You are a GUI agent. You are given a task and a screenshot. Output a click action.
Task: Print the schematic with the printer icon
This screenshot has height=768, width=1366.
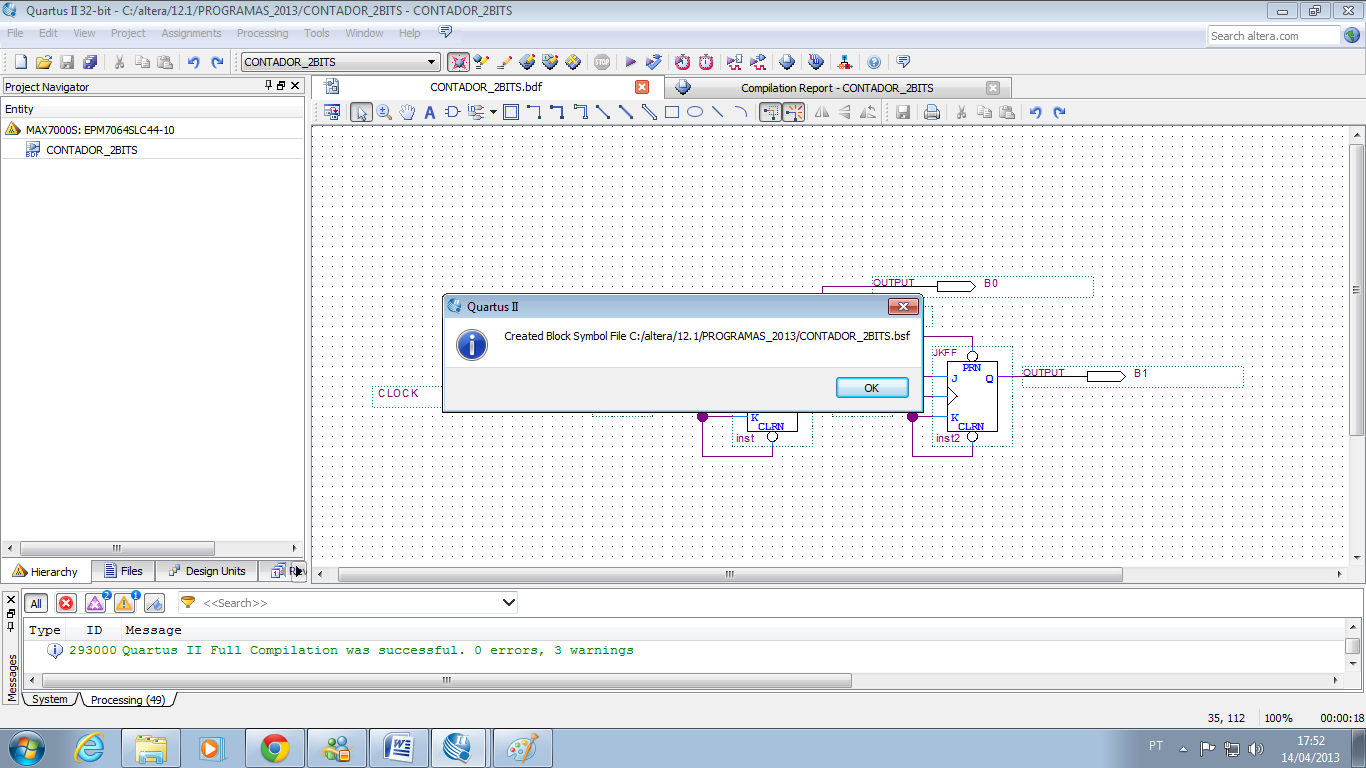point(932,112)
